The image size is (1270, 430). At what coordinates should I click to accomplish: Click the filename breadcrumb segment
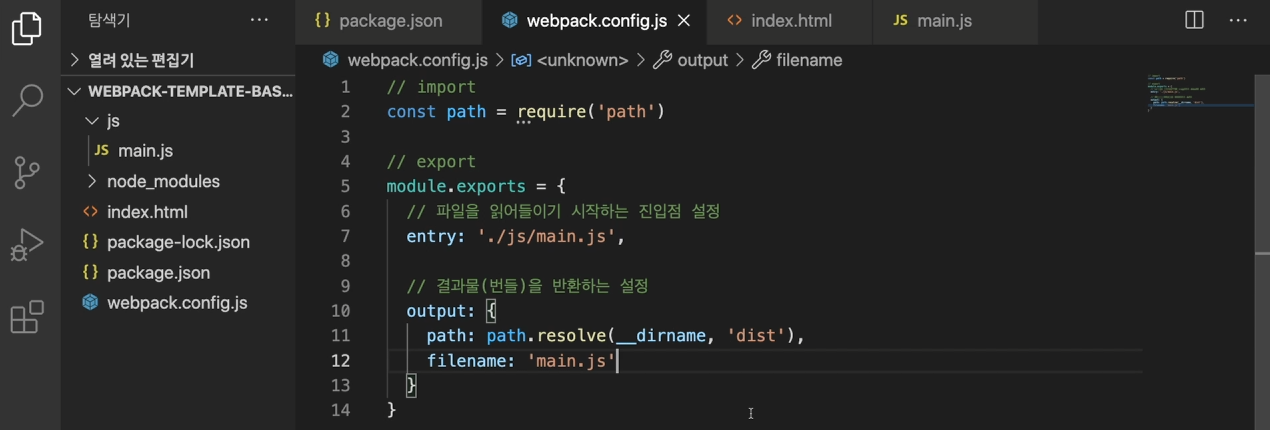point(797,60)
